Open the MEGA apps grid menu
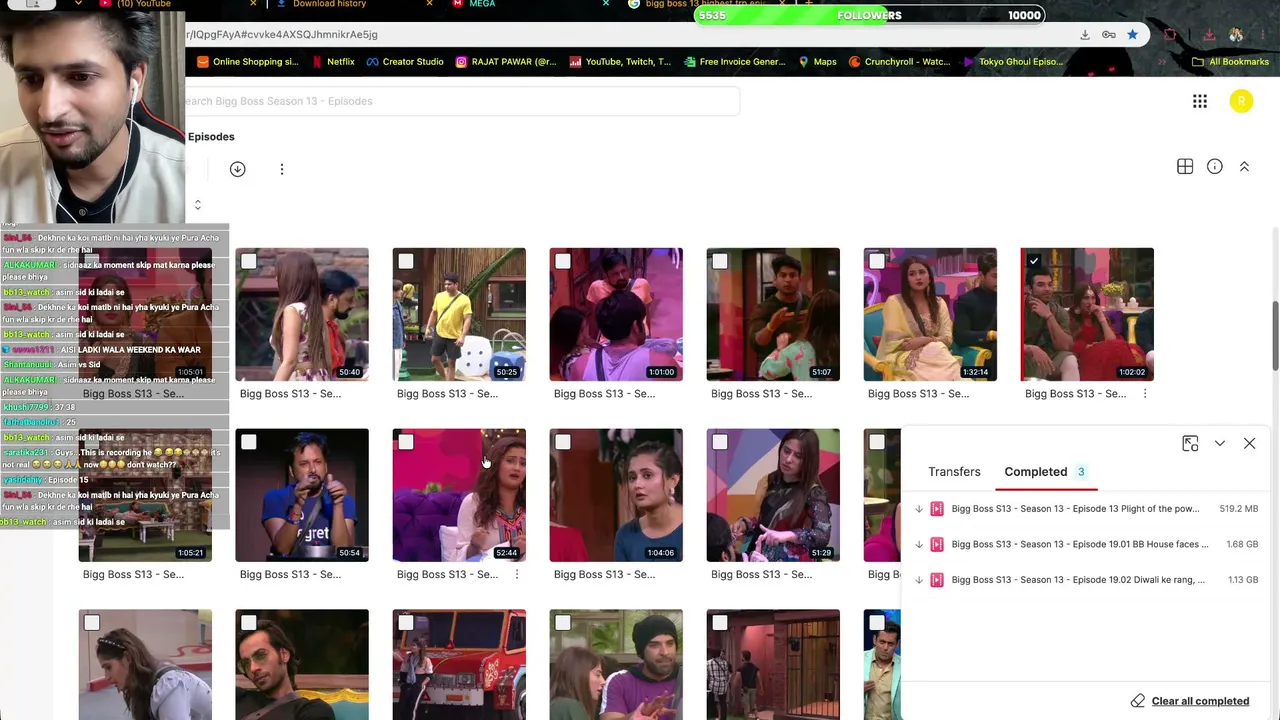 pyautogui.click(x=1200, y=101)
